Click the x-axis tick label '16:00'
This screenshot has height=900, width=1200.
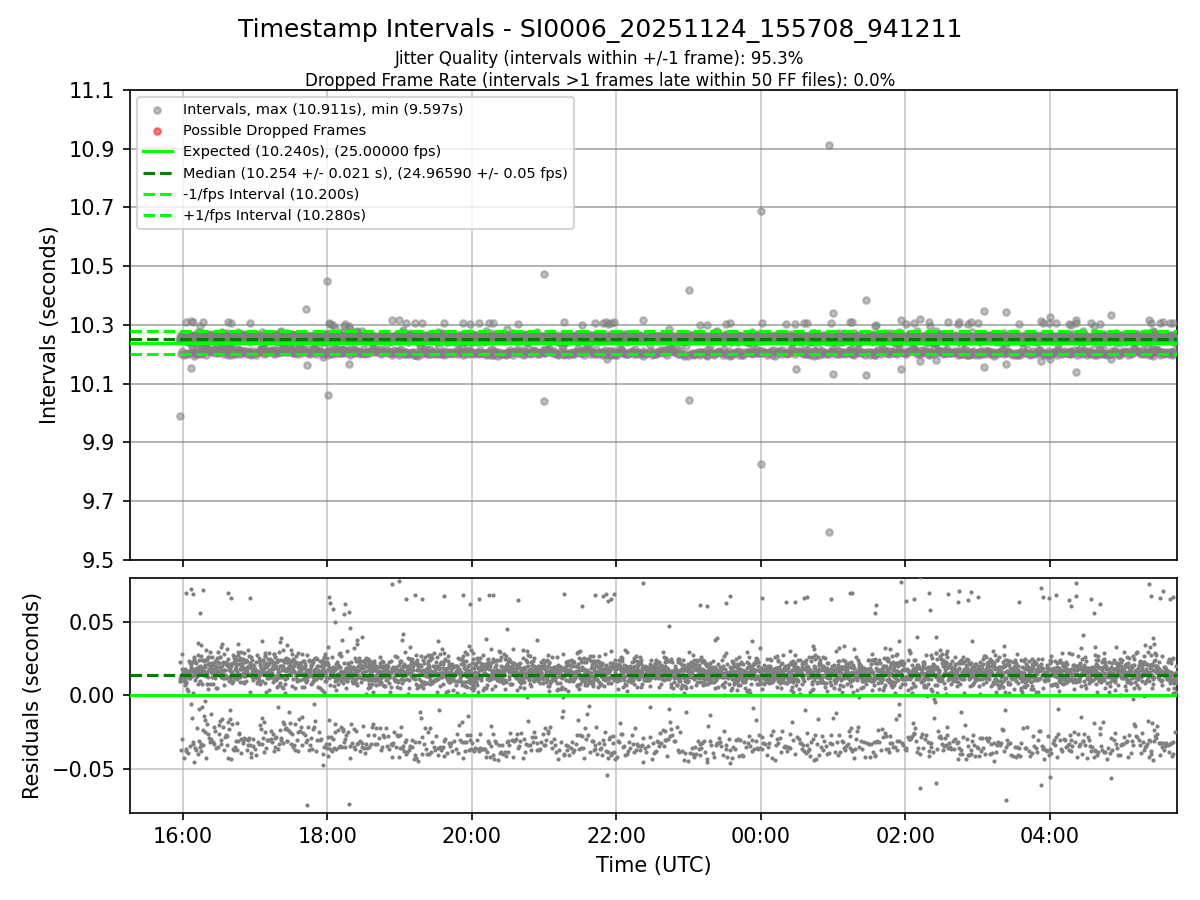(x=182, y=834)
